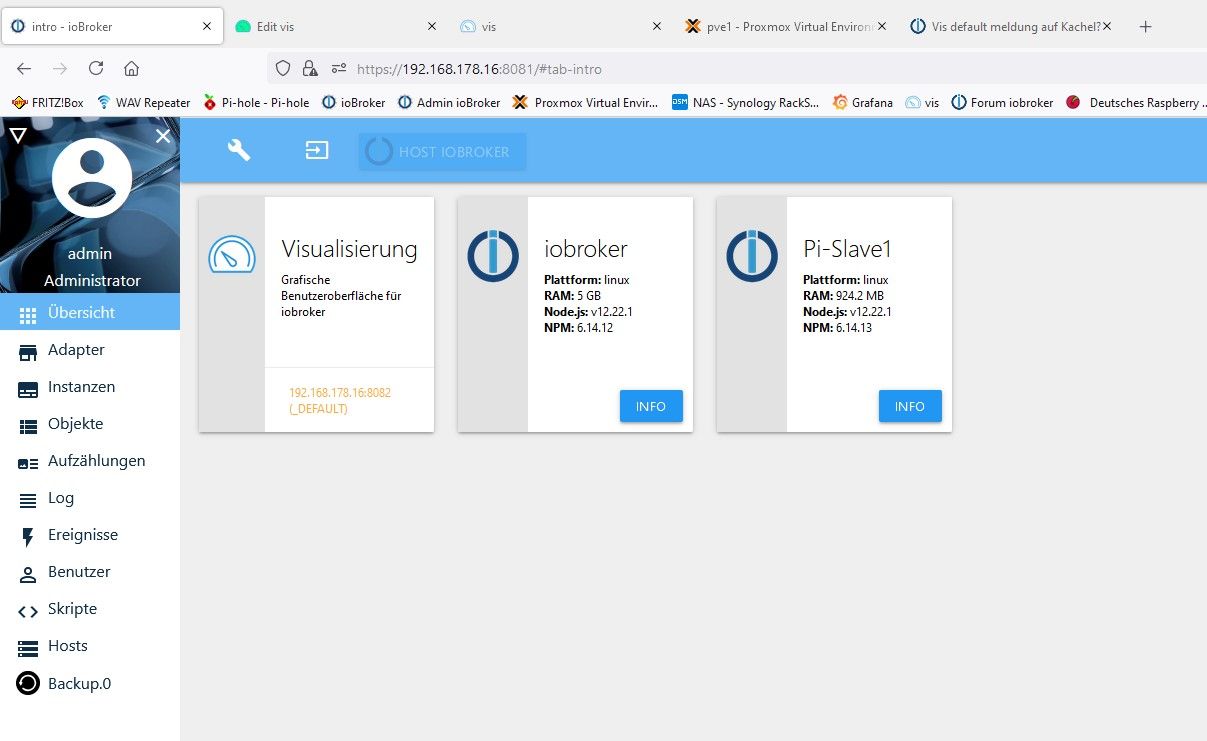Click the admin user avatar image
1207x741 pixels.
92,178
